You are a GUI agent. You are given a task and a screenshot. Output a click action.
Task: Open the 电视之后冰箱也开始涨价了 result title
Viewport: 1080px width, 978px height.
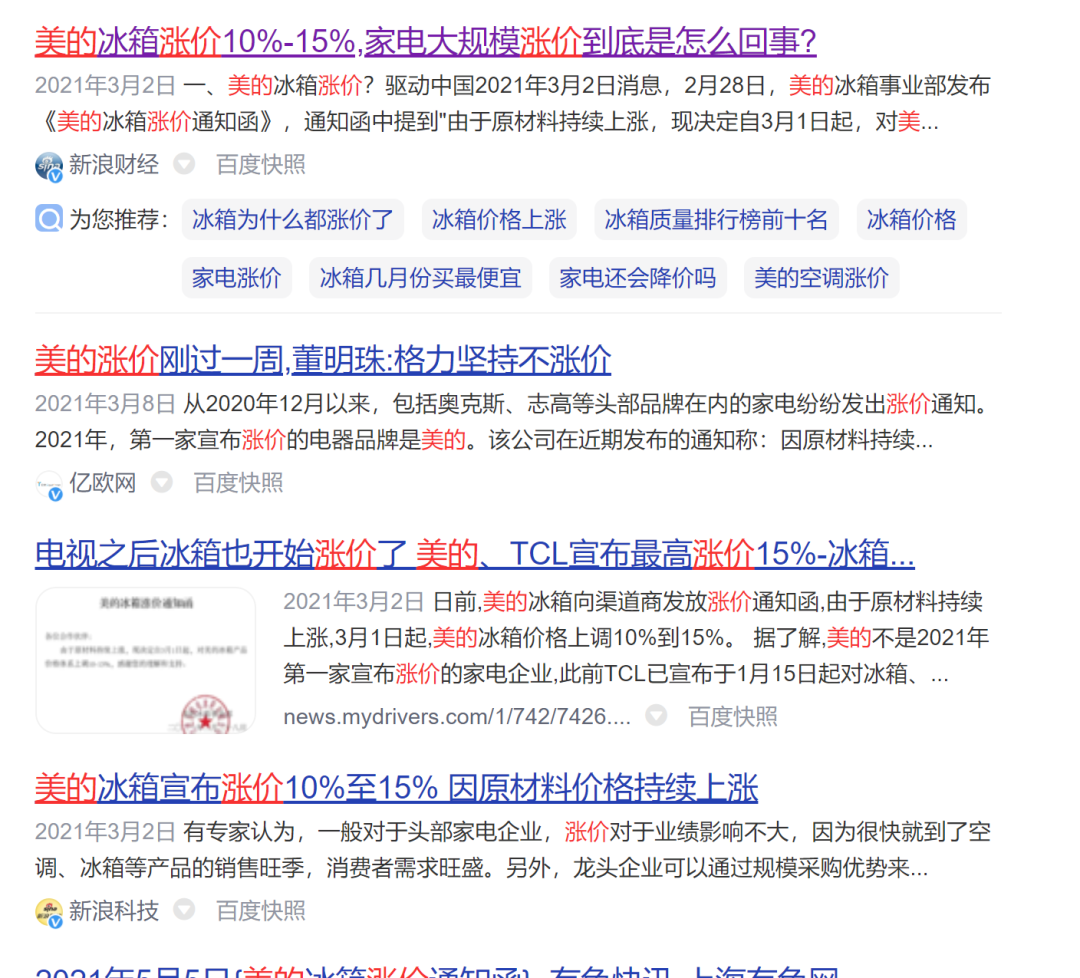(475, 554)
